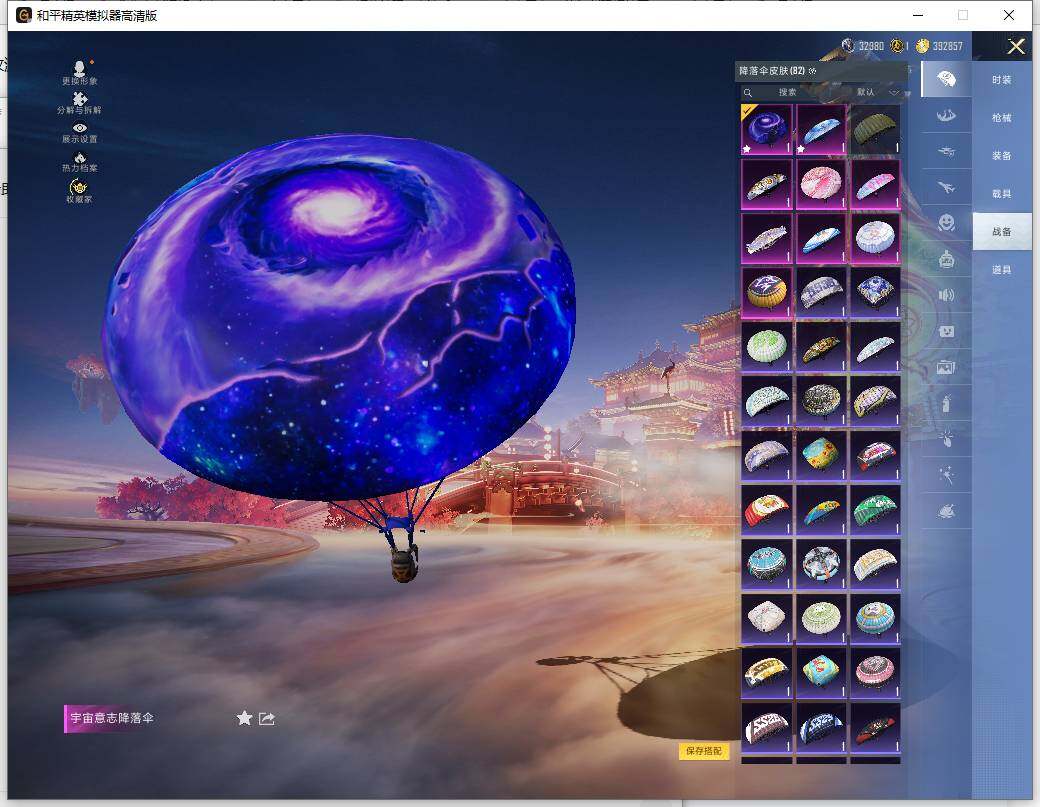Select the spray can category icon

click(946, 403)
